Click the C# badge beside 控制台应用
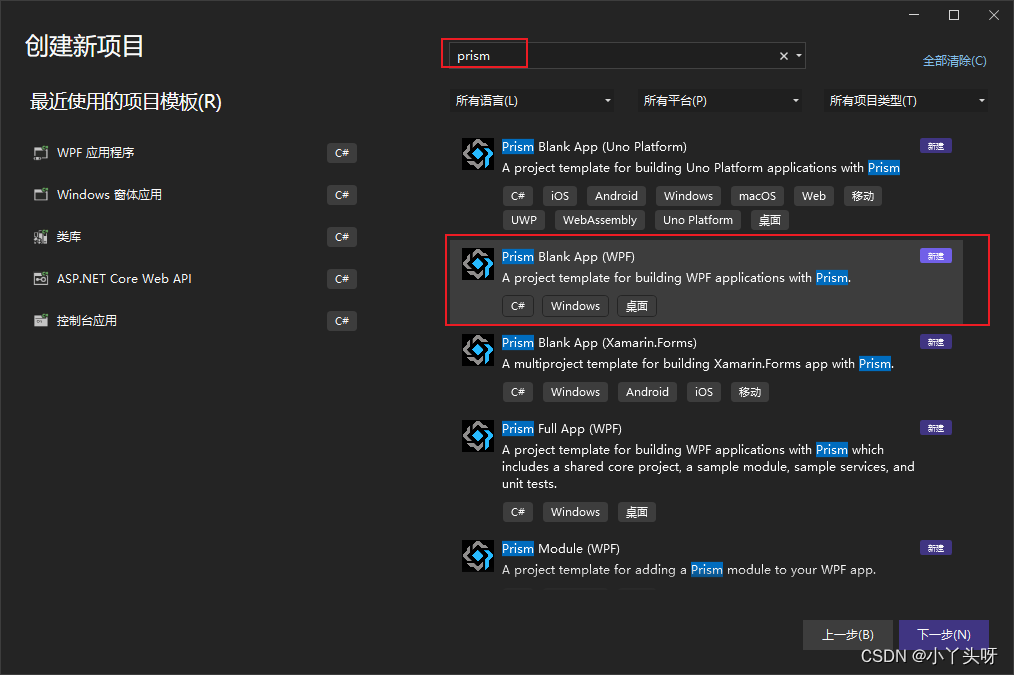The height and width of the screenshot is (675, 1014). click(342, 321)
